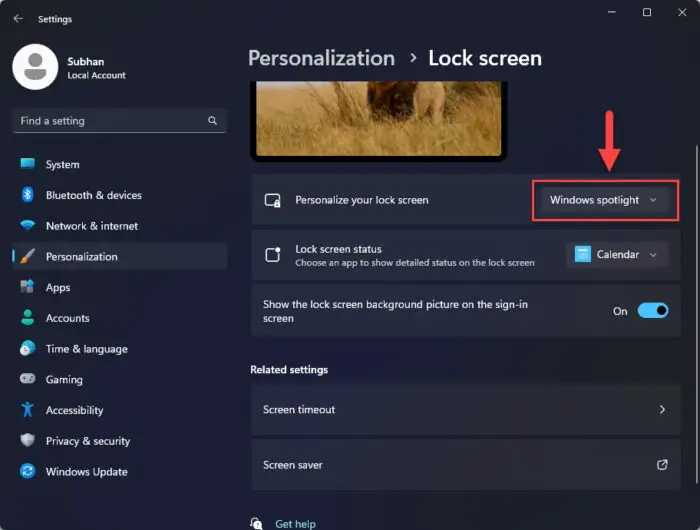Turn off sign-in screen background picture toggle
700x530 pixels.
pyautogui.click(x=652, y=311)
